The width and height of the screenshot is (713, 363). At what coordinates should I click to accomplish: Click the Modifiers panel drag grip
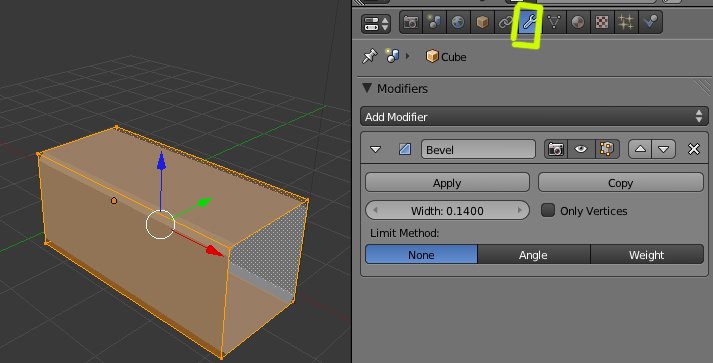pos(703,86)
